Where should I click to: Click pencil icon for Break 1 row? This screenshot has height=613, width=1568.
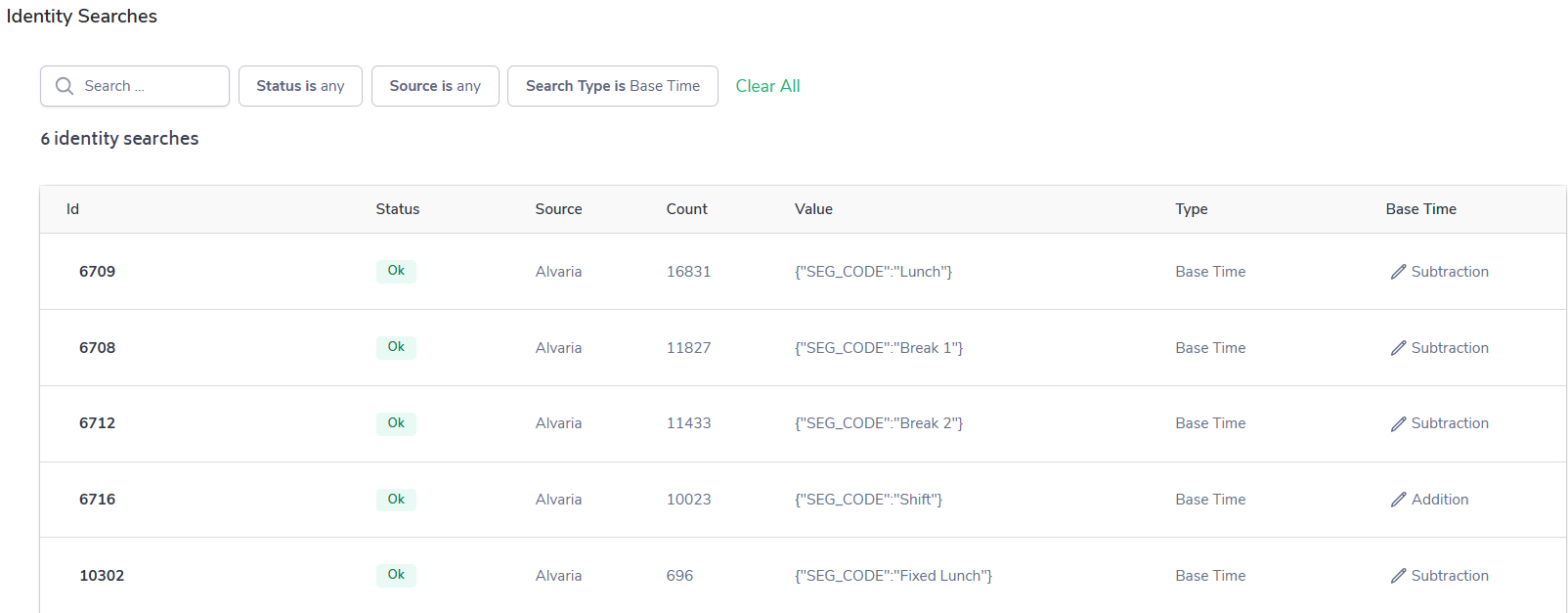click(x=1398, y=348)
